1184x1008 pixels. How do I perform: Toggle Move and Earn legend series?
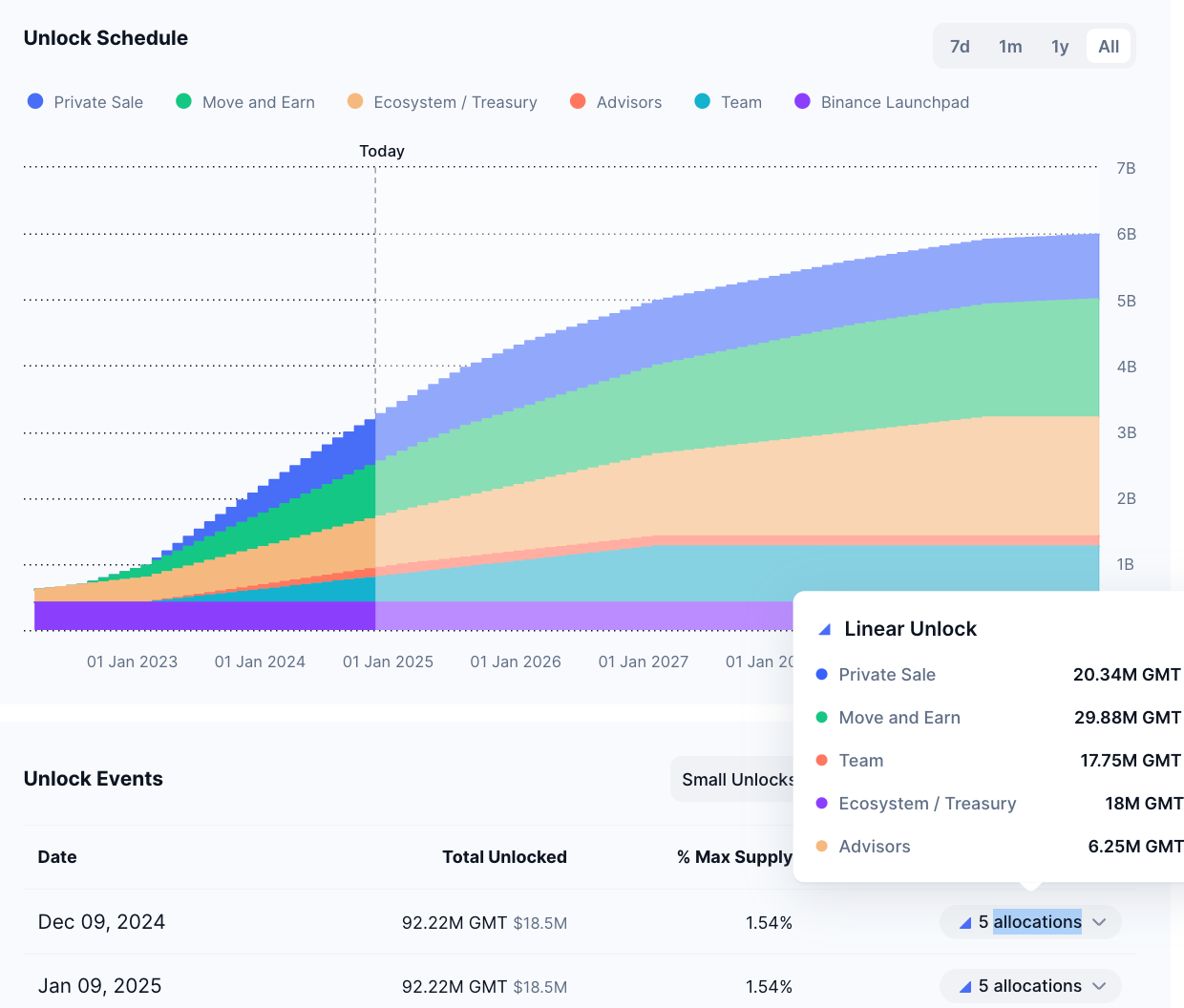[x=245, y=102]
